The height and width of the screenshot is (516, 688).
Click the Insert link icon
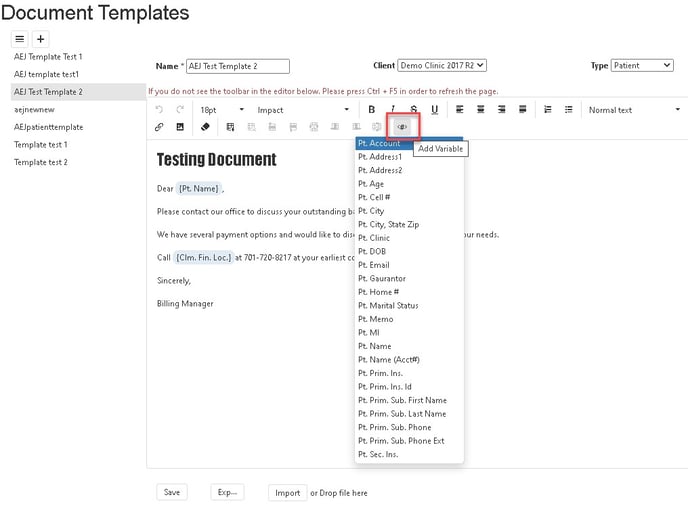coord(159,127)
